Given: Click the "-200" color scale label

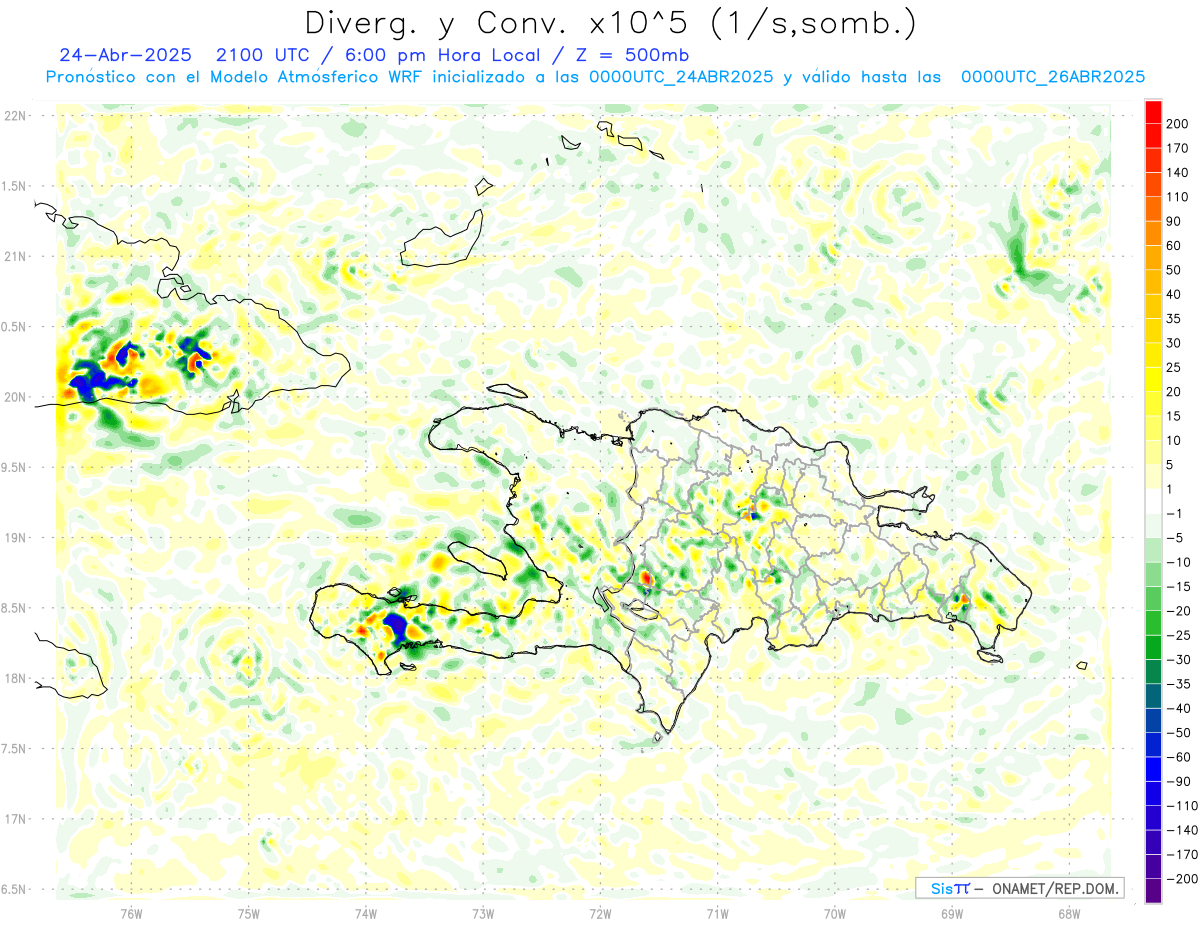Looking at the screenshot, I should pos(1181,879).
